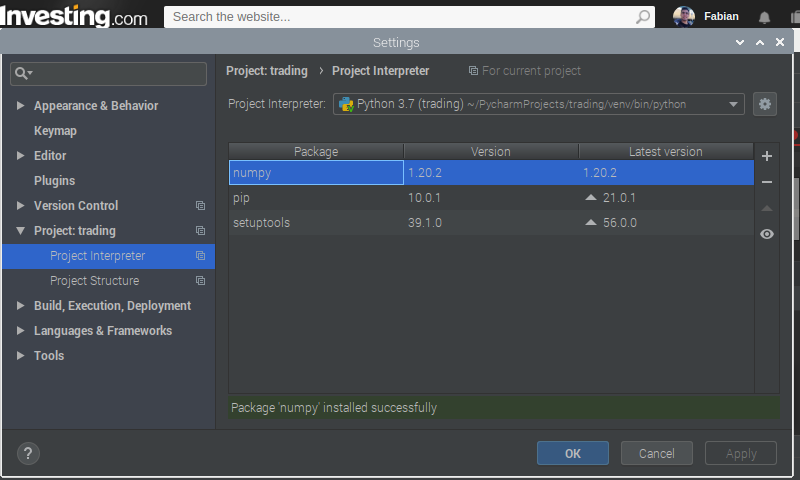Open the notifications bell on Investing.com

coord(764,18)
